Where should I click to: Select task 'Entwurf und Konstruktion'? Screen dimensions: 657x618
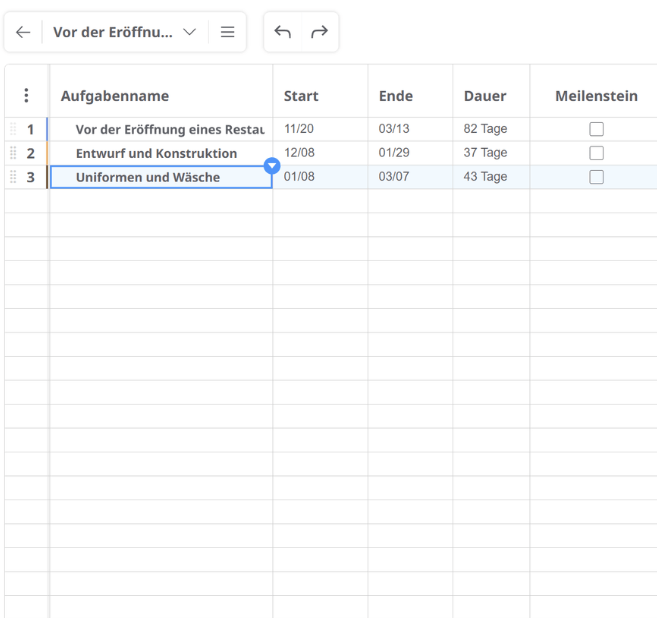click(x=156, y=153)
